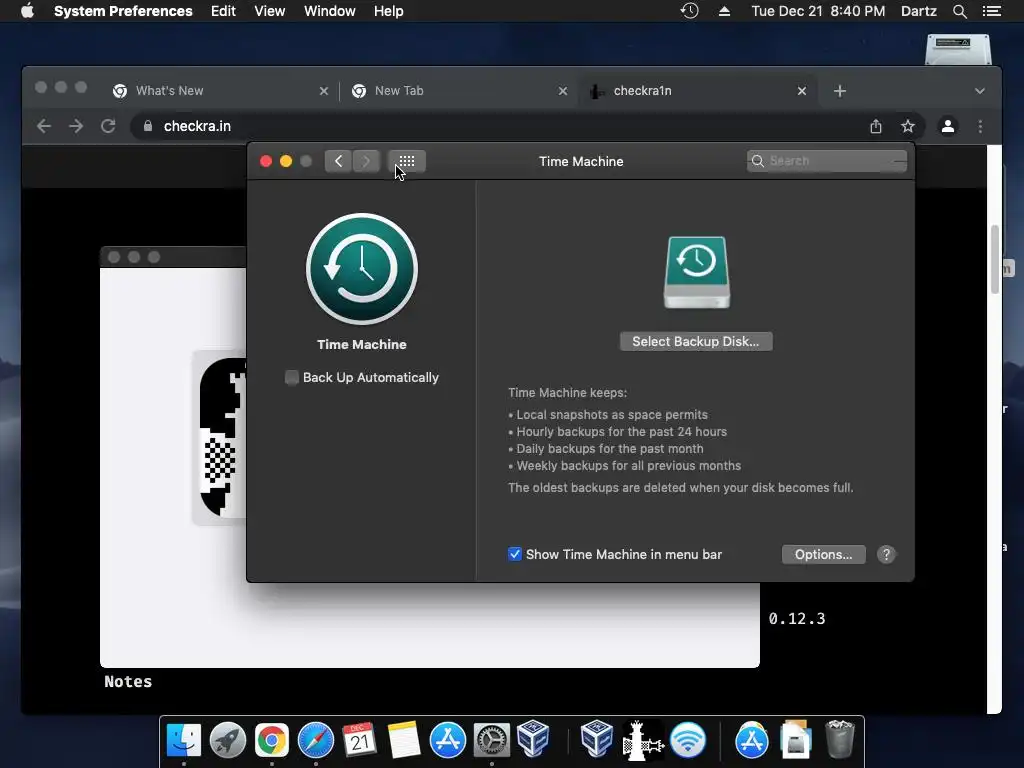Open the Edit menu
Viewport: 1024px width, 768px height.
pos(223,11)
